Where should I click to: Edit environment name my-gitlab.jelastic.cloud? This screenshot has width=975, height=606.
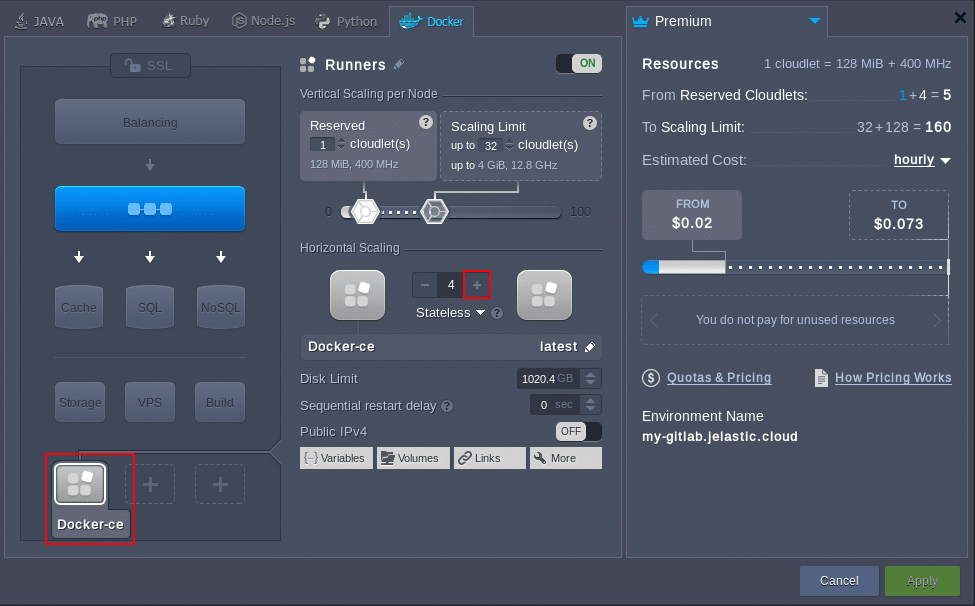719,436
